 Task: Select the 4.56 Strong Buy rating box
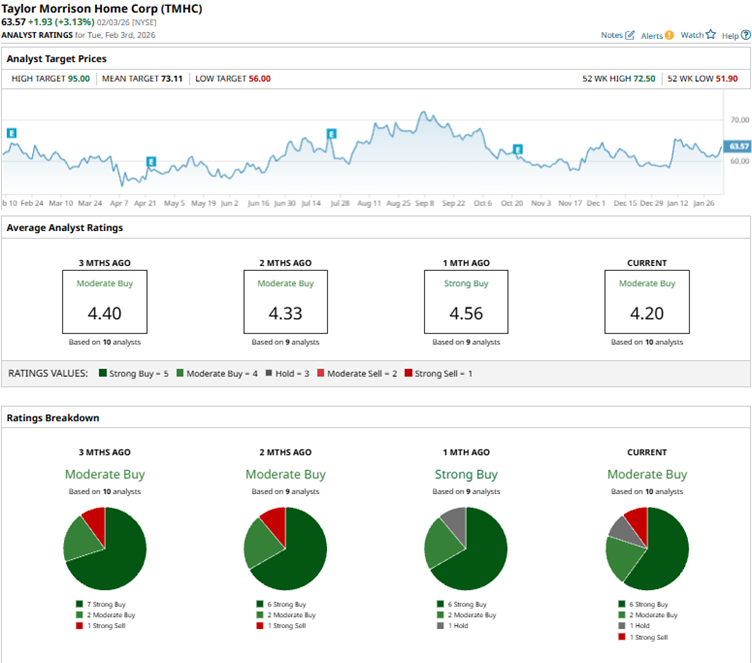[466, 302]
